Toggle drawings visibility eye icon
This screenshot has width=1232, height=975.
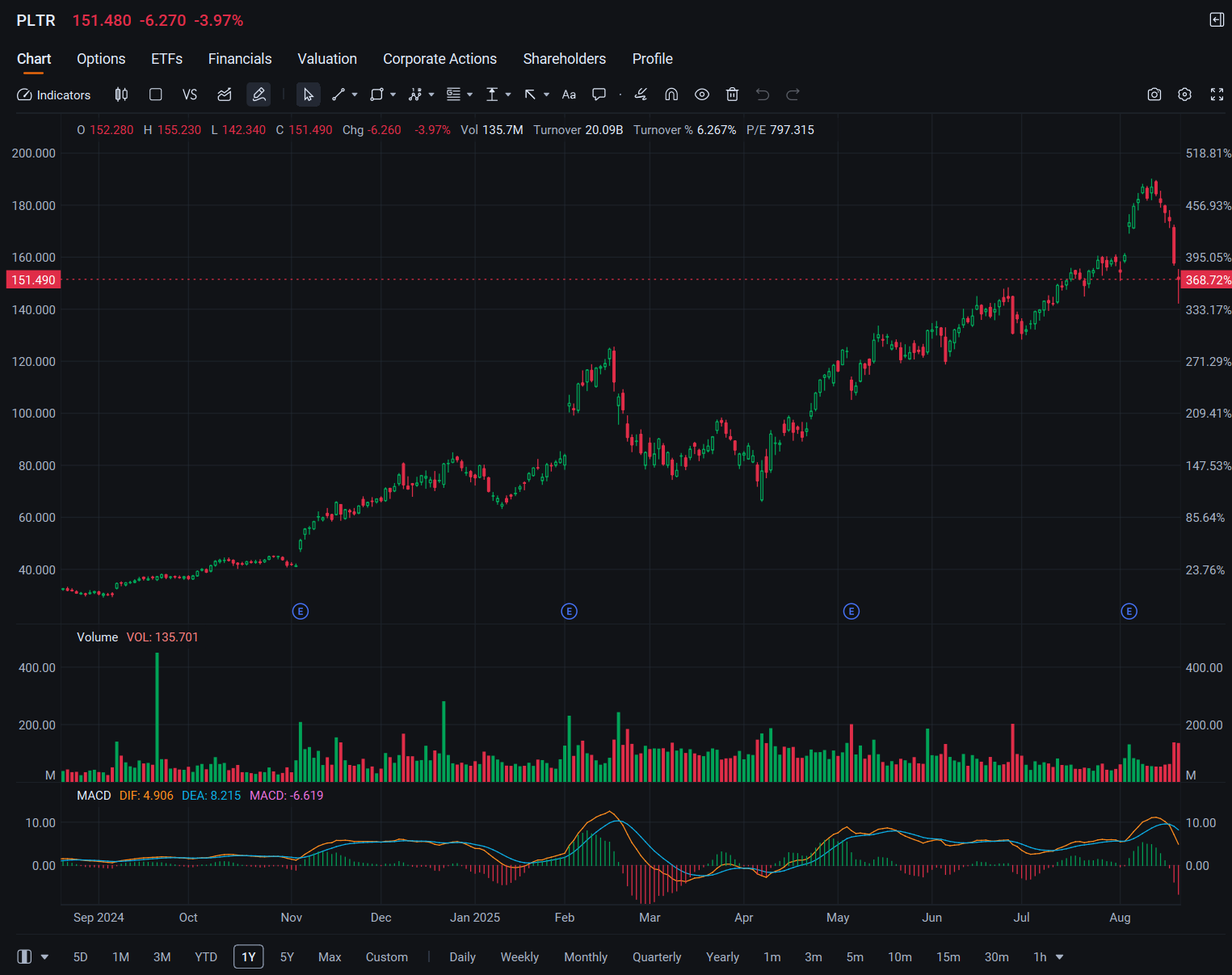click(702, 95)
